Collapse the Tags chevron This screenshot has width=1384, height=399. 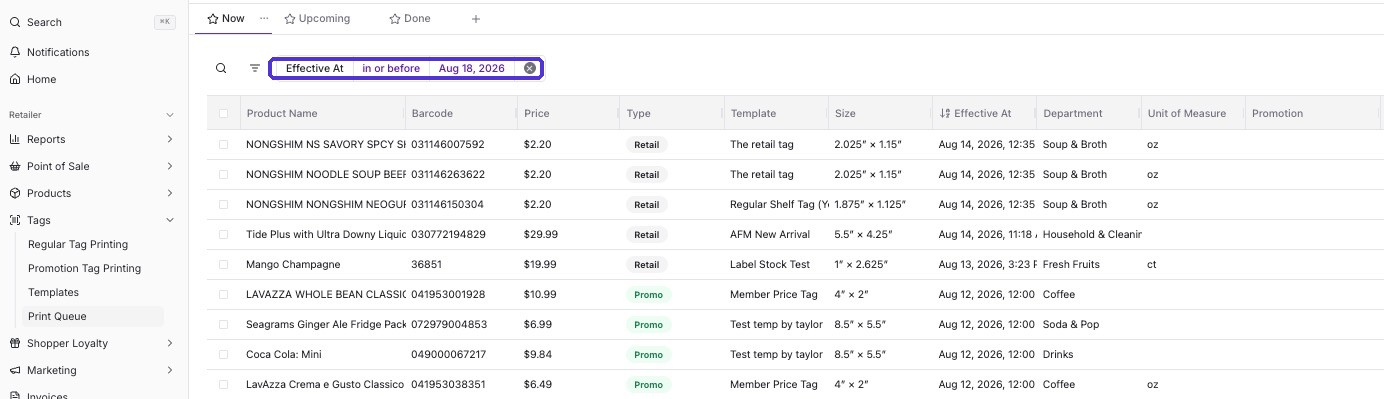point(169,220)
